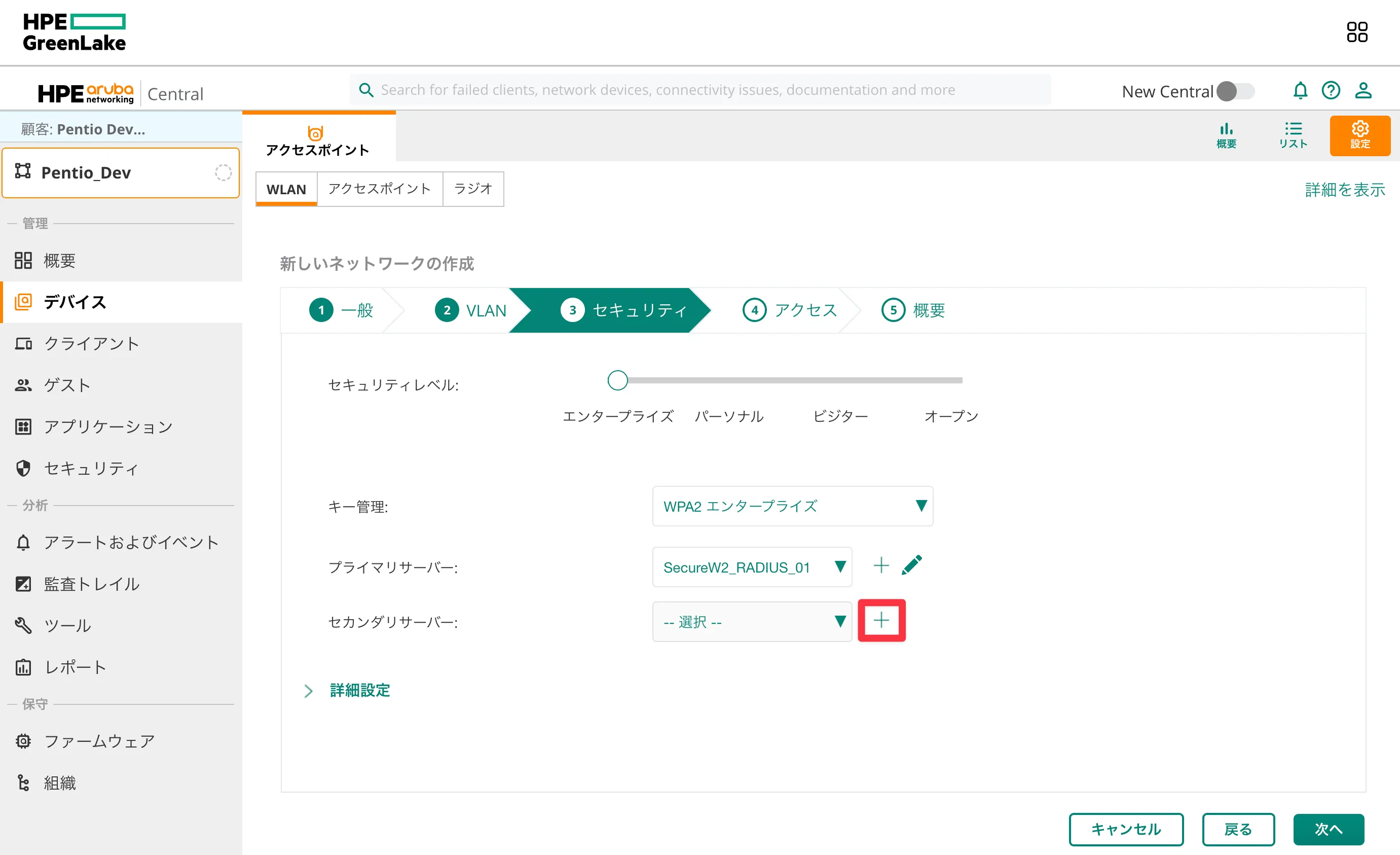Image resolution: width=1400 pixels, height=855 pixels.
Task: Open the GreenLake apps grid icon
Action: pos(1357,32)
